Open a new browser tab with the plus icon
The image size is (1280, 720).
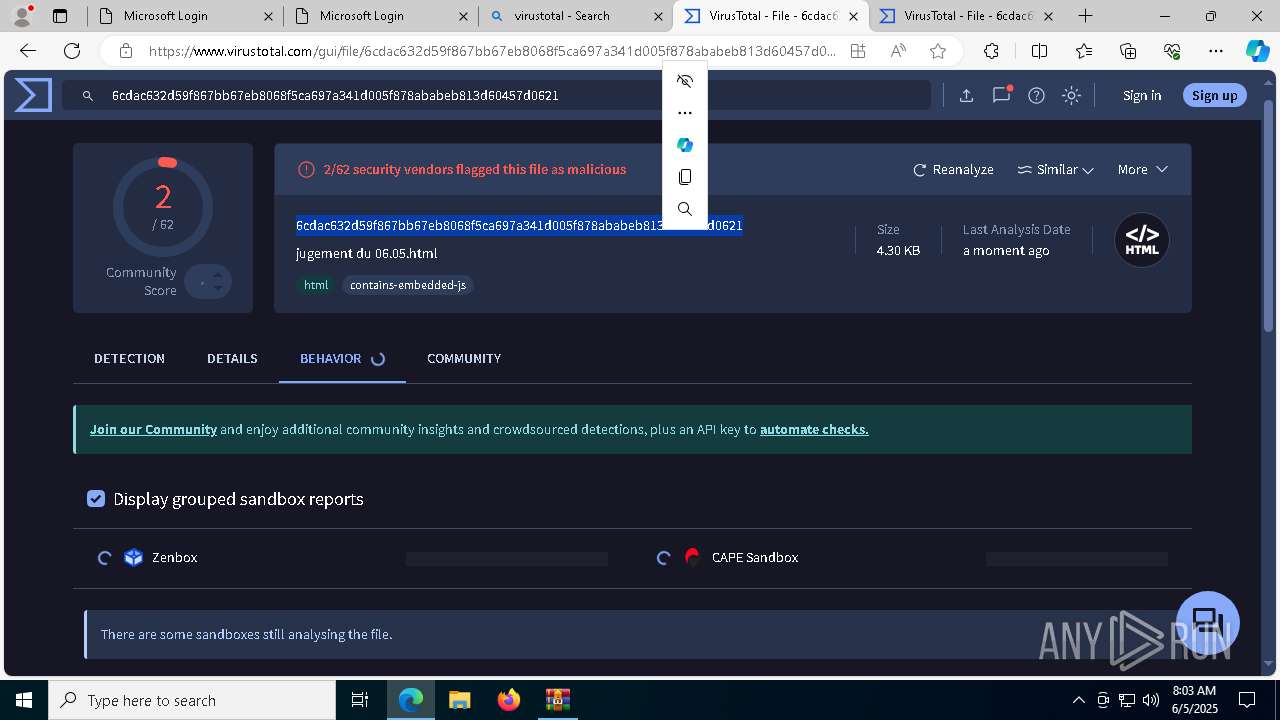pos(1085,16)
